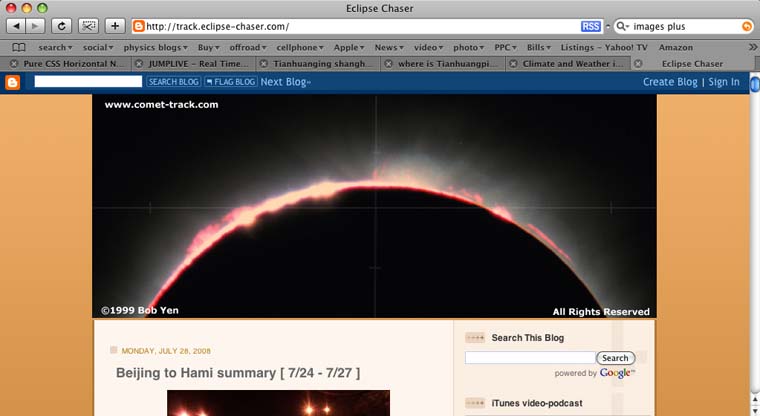Close the Tianhuanging shanghai tab

click(264, 64)
